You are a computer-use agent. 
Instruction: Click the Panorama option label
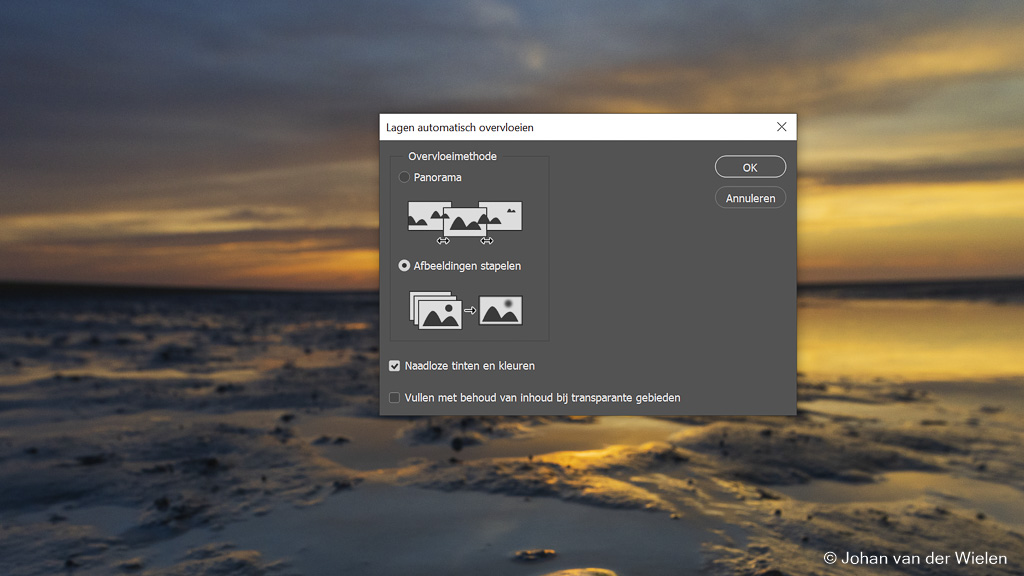tap(438, 177)
